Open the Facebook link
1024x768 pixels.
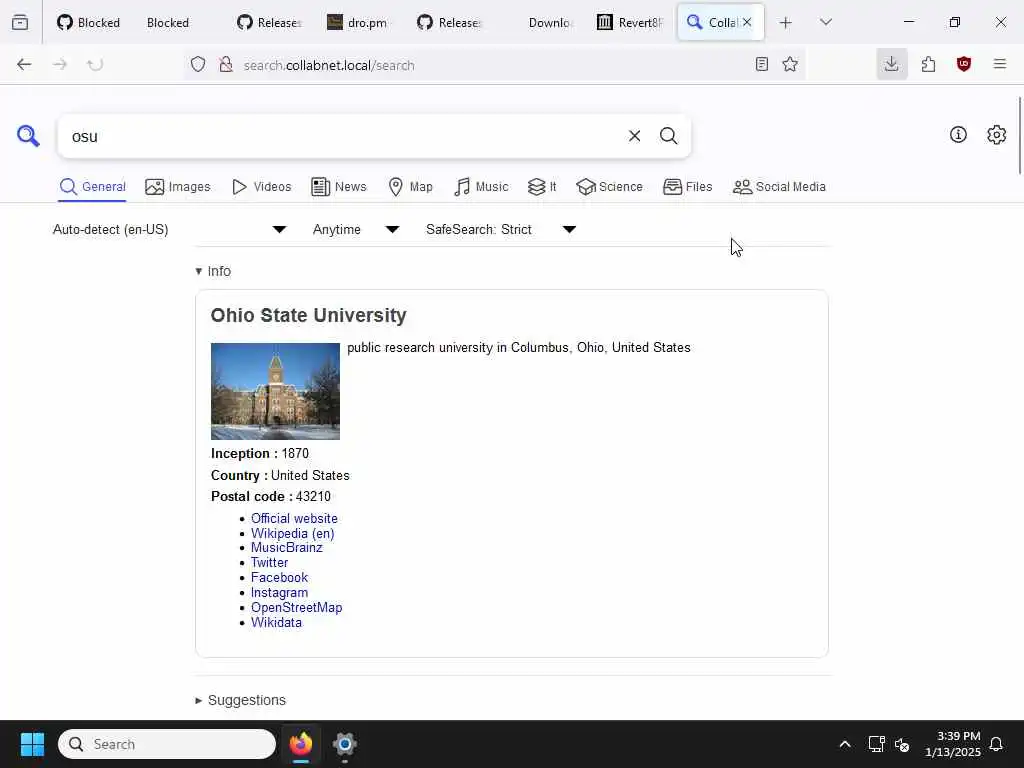[280, 578]
